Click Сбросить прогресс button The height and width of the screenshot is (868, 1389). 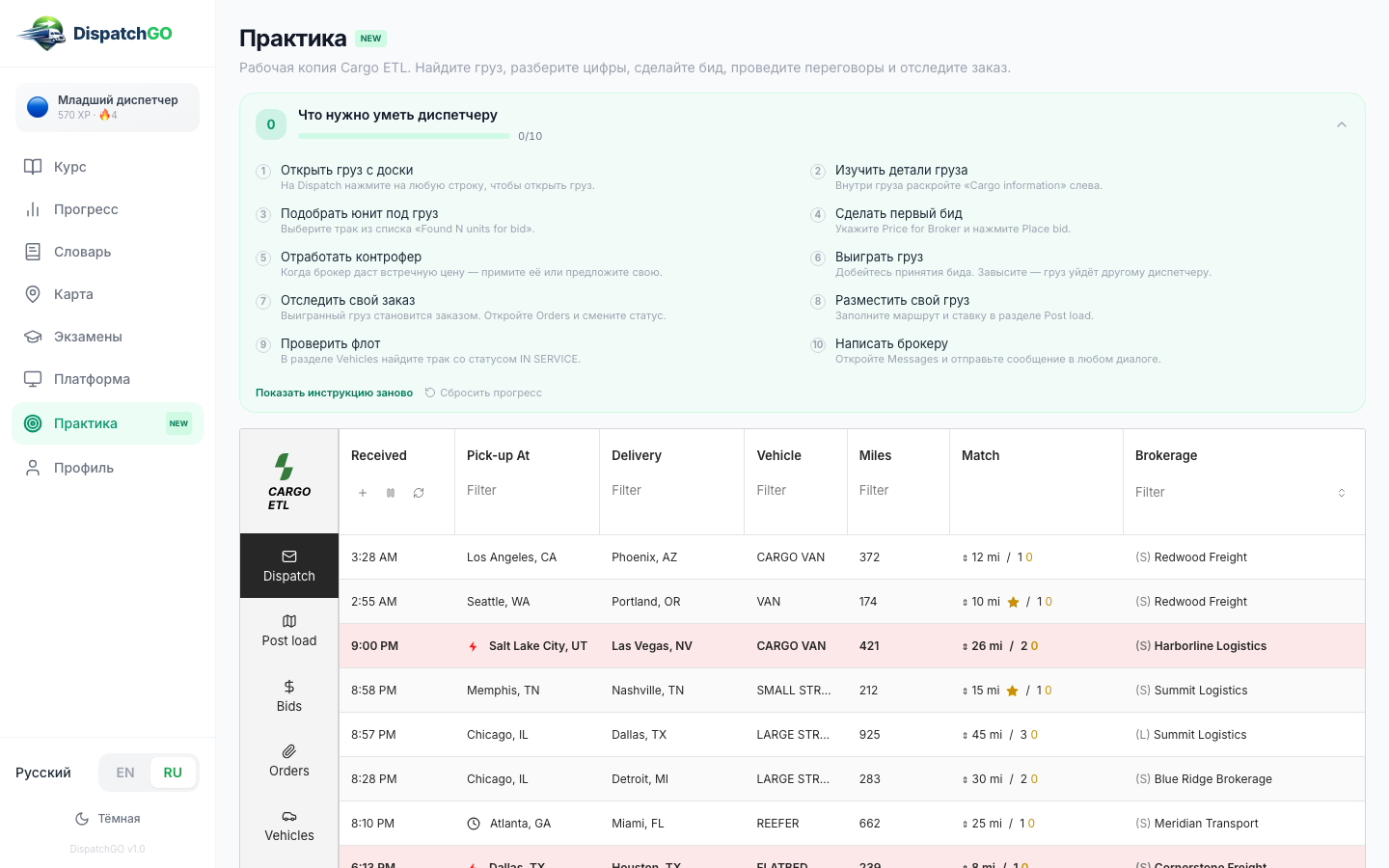tap(483, 393)
